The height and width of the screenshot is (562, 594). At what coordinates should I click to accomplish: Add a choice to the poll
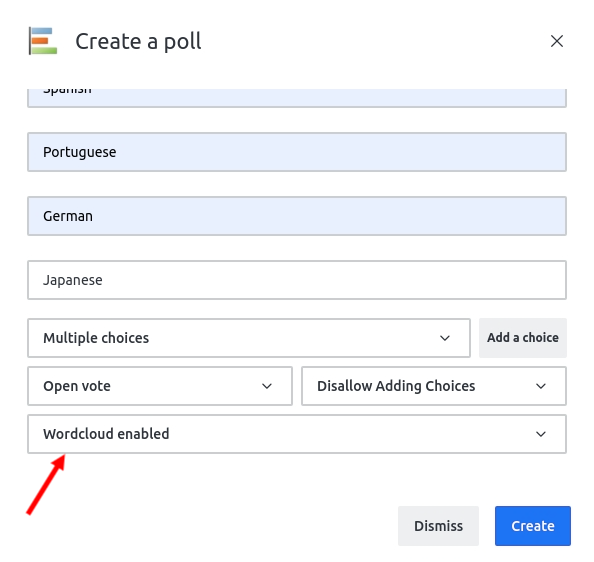(523, 338)
